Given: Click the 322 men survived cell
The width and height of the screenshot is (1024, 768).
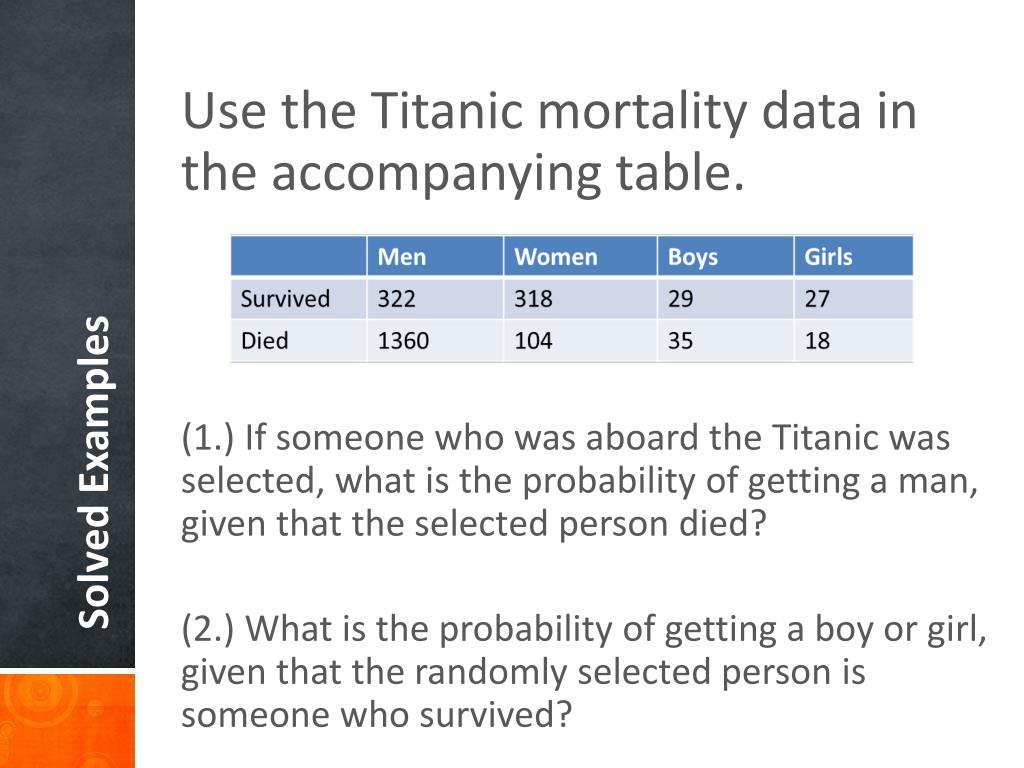Looking at the screenshot, I should pos(435,299).
